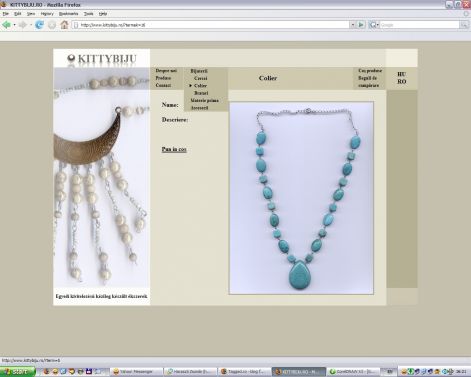Click the Firefox activity throbber icon
The width and height of the screenshot is (471, 377).
[x=466, y=14]
